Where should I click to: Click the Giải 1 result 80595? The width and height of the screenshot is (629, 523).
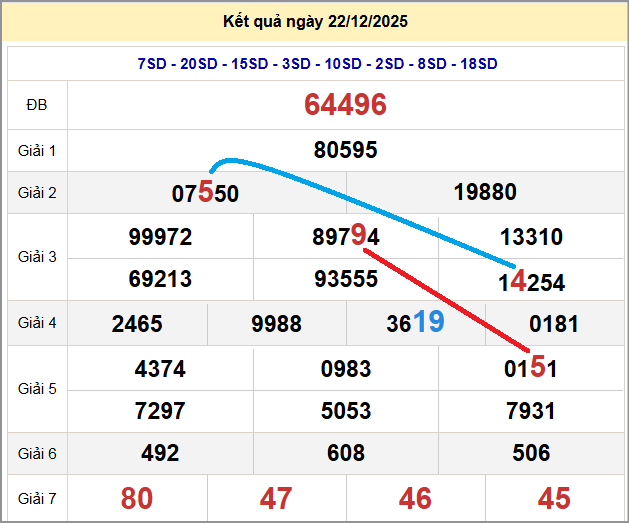[x=345, y=150]
